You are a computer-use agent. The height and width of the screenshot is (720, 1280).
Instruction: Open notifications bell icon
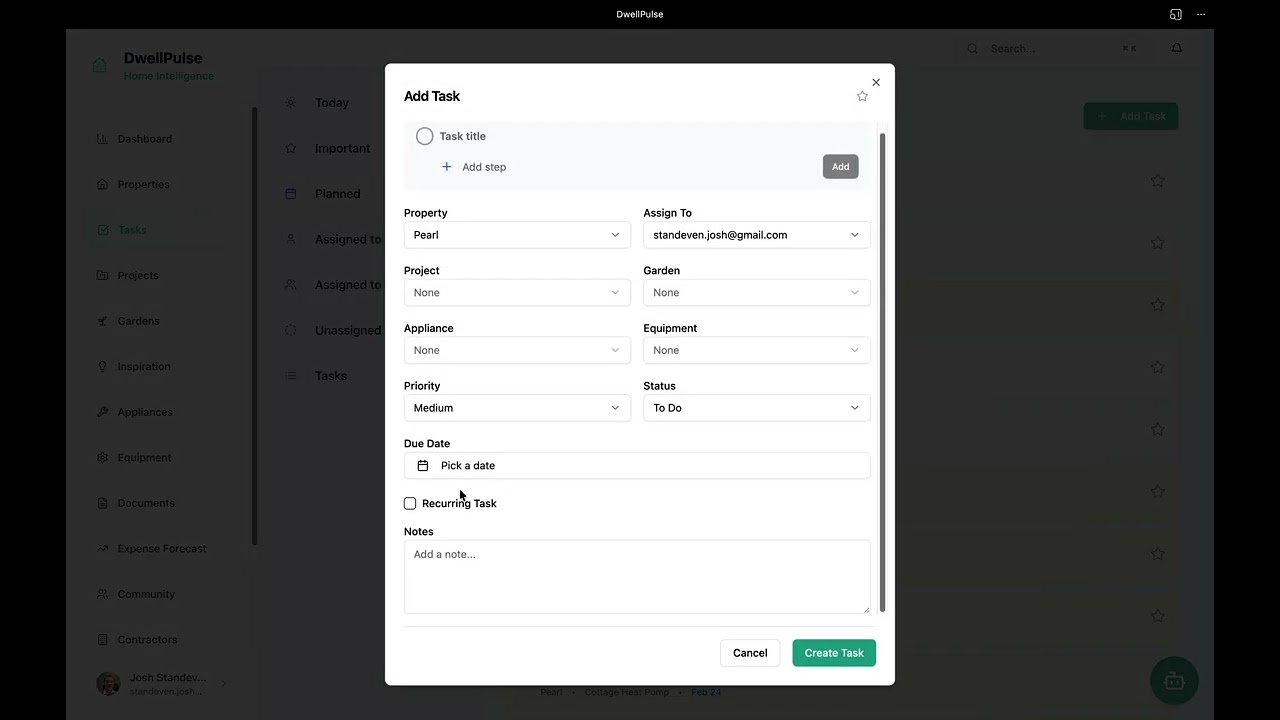[1177, 48]
